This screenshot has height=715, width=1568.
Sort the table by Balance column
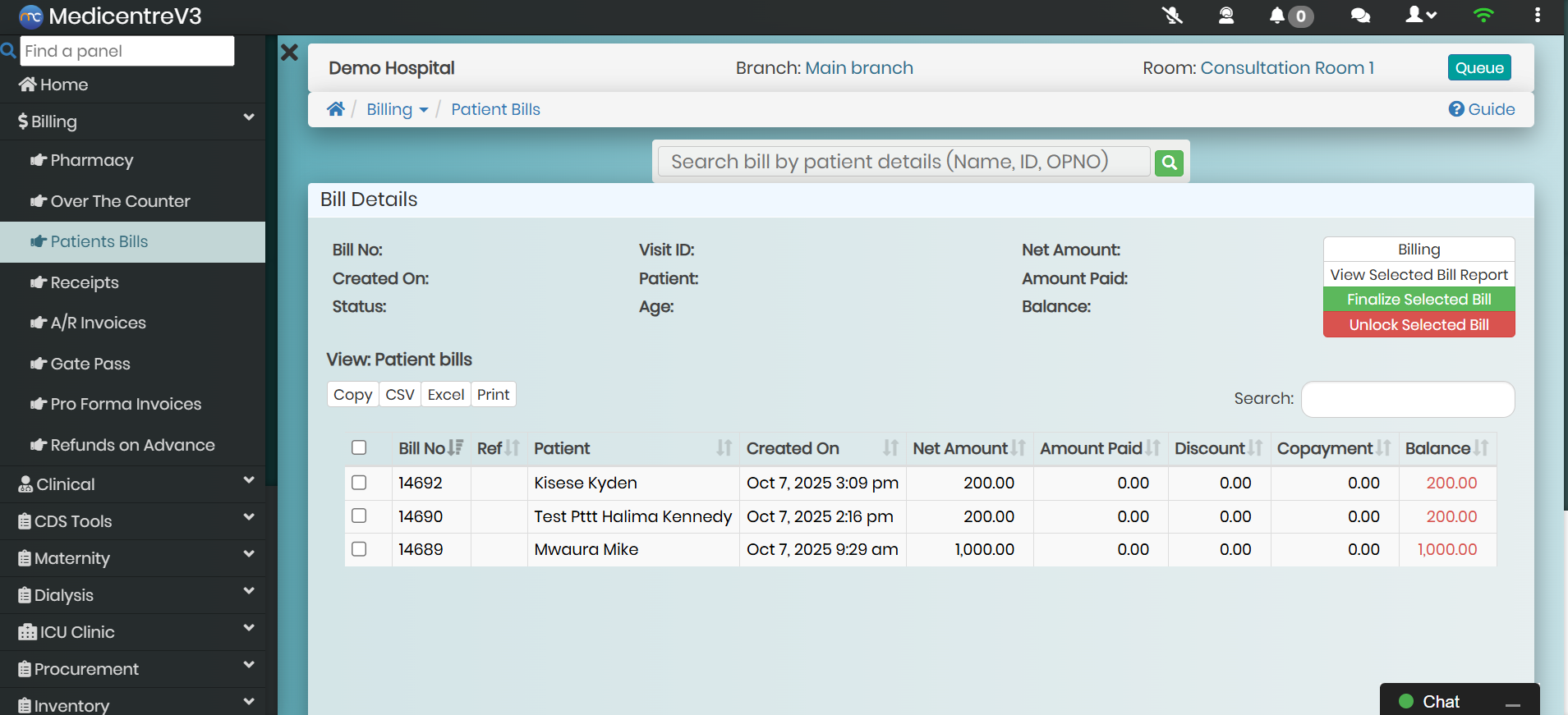tap(1446, 448)
